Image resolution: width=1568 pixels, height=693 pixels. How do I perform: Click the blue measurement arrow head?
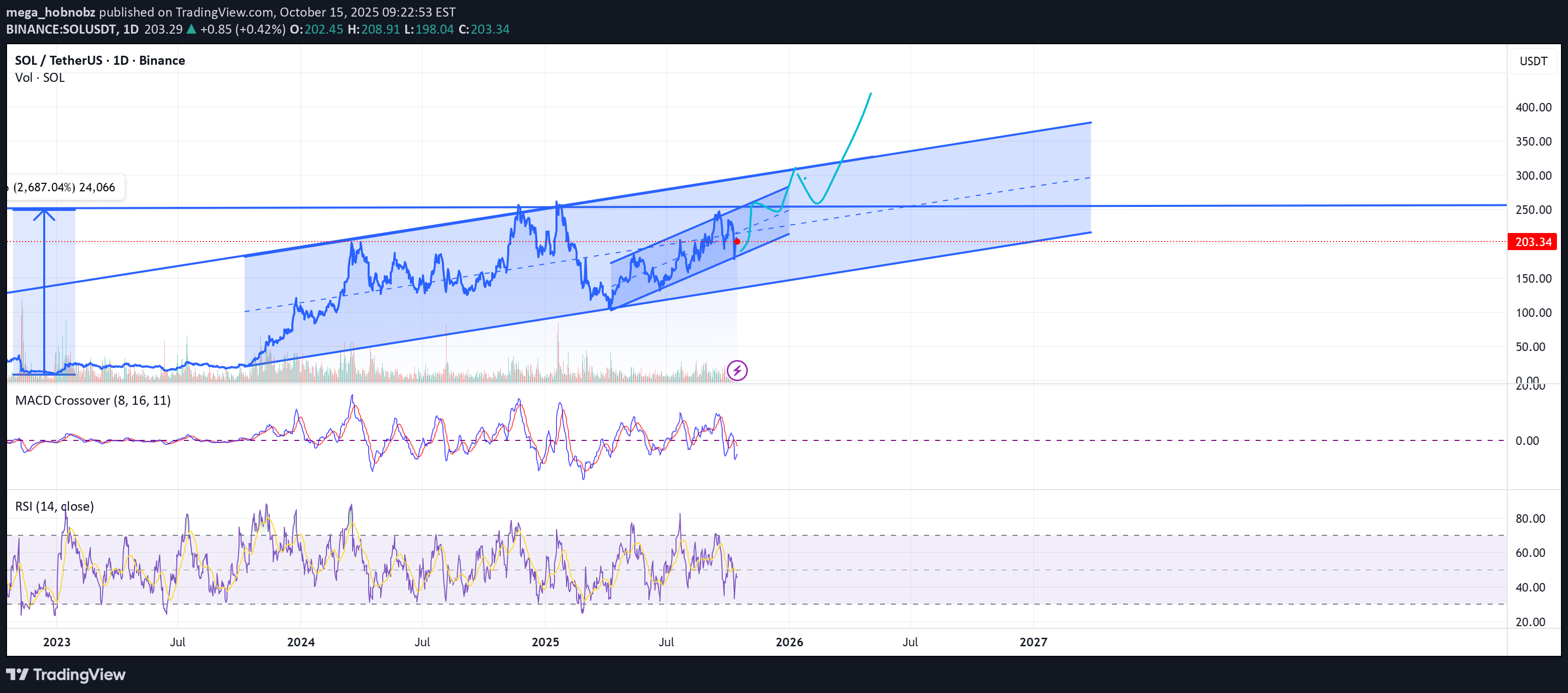44,213
